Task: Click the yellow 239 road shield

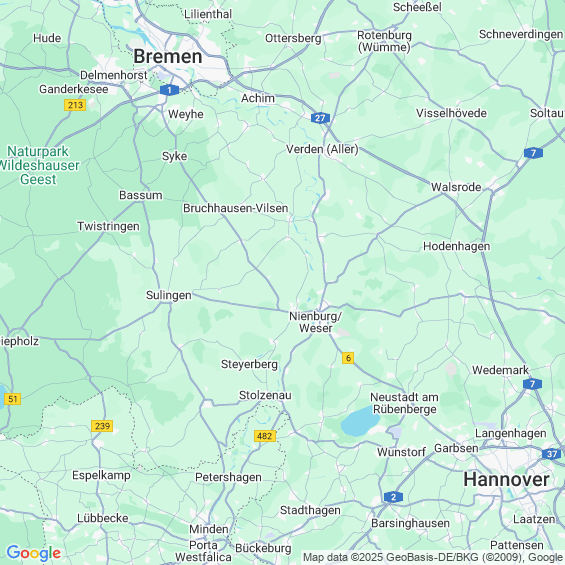Action: point(102,426)
